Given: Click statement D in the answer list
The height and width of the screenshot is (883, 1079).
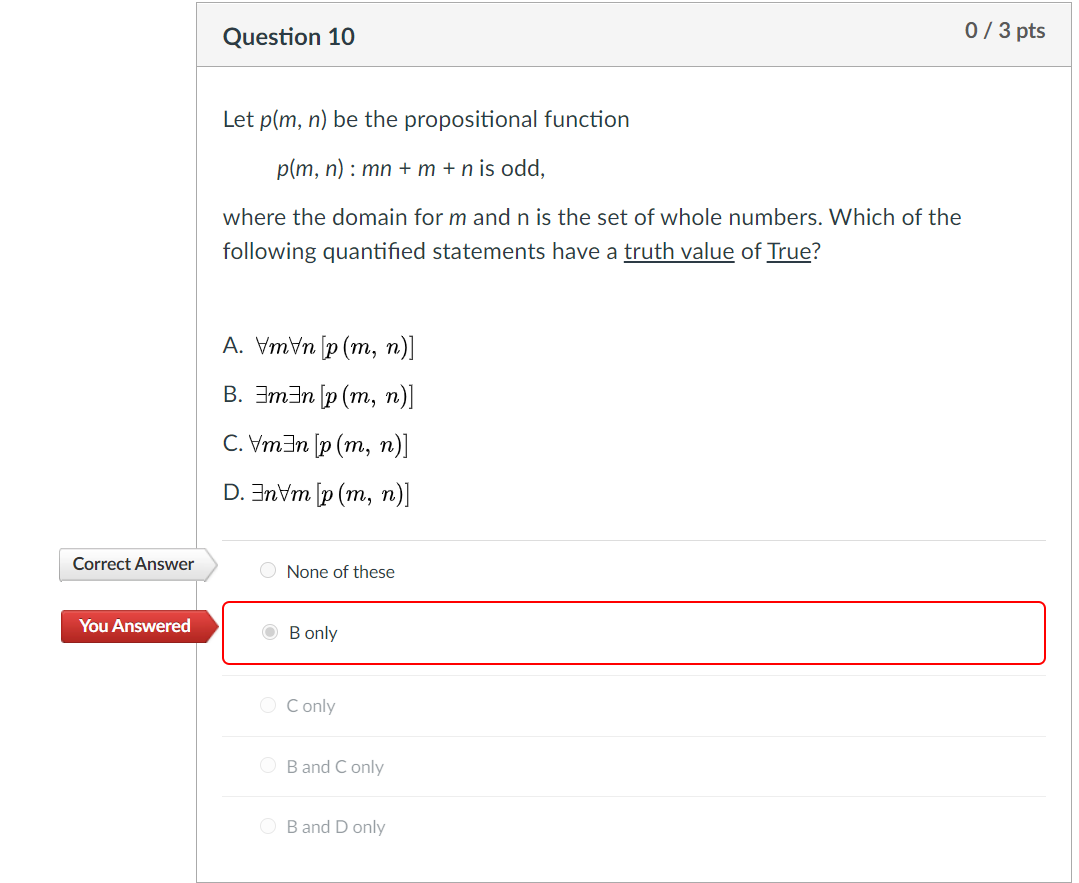Looking at the screenshot, I should click(x=316, y=492).
